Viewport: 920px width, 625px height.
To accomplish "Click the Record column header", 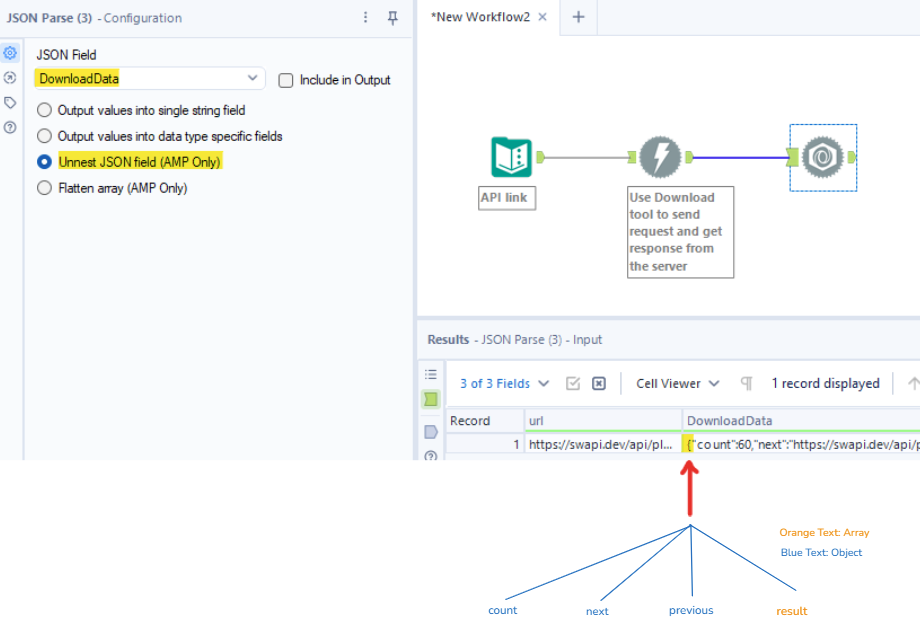I will coord(485,421).
